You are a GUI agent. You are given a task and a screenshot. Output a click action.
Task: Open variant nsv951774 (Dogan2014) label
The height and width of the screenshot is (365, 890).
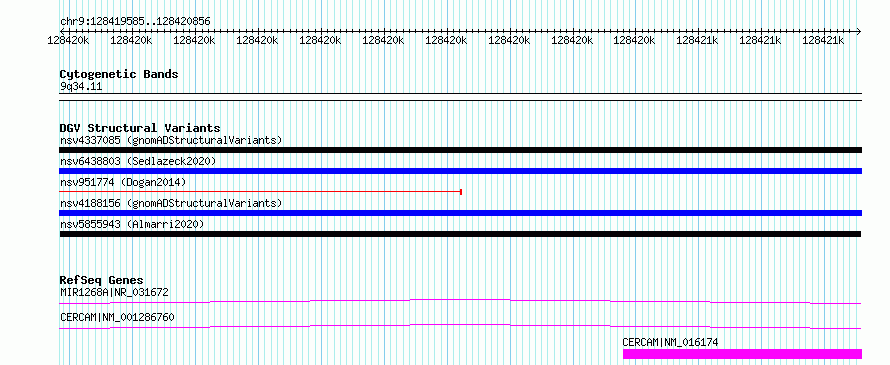click(123, 182)
